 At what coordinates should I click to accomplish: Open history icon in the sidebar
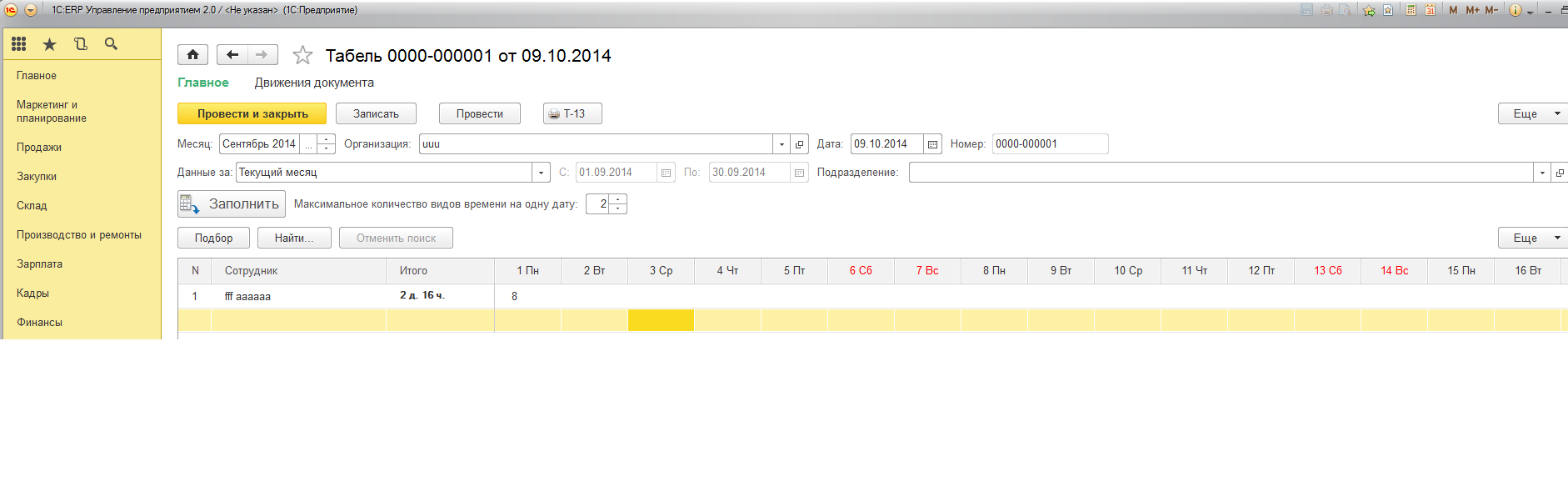(x=80, y=44)
